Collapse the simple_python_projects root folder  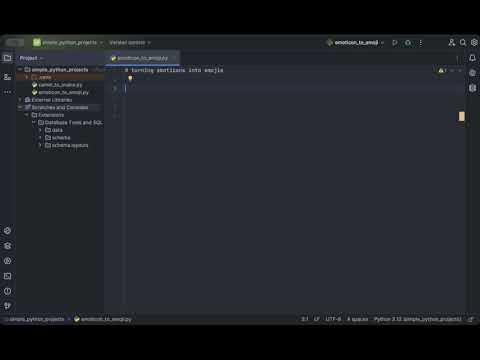pyautogui.click(x=20, y=70)
